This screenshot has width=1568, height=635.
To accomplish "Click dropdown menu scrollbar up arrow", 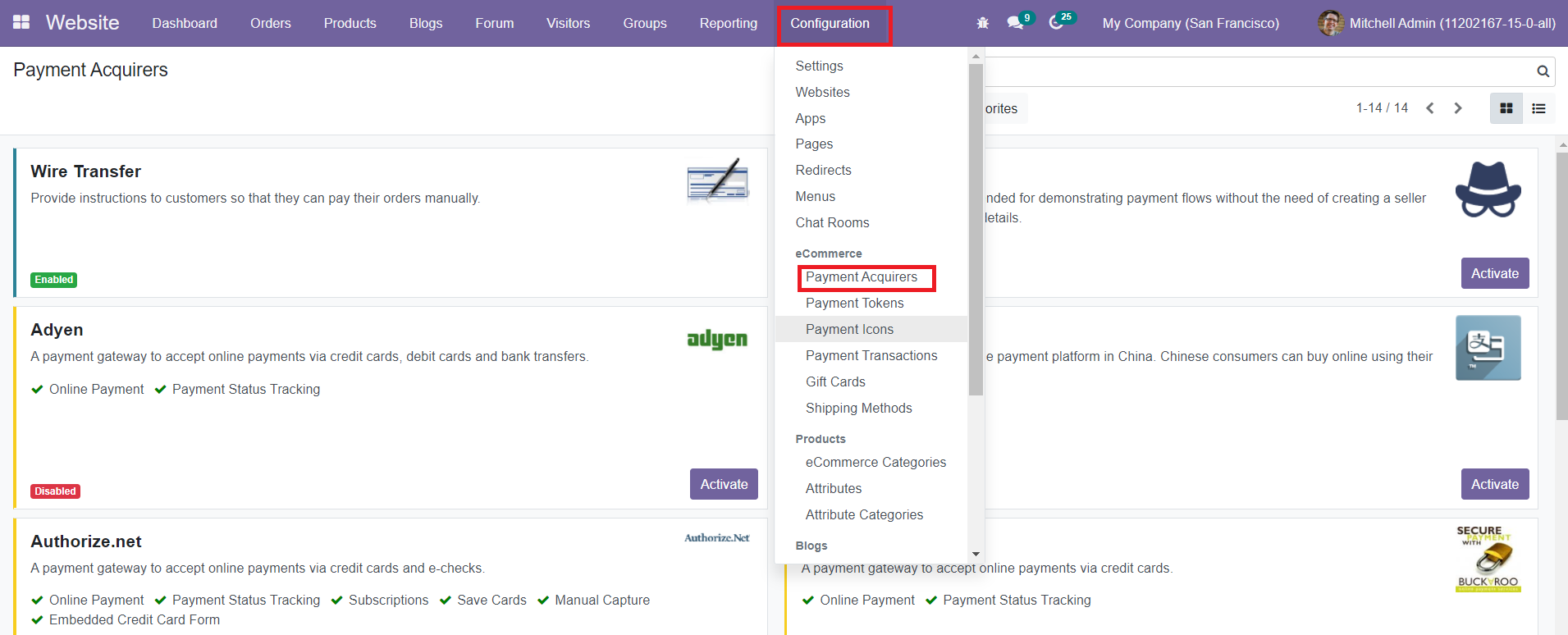I will tap(976, 57).
